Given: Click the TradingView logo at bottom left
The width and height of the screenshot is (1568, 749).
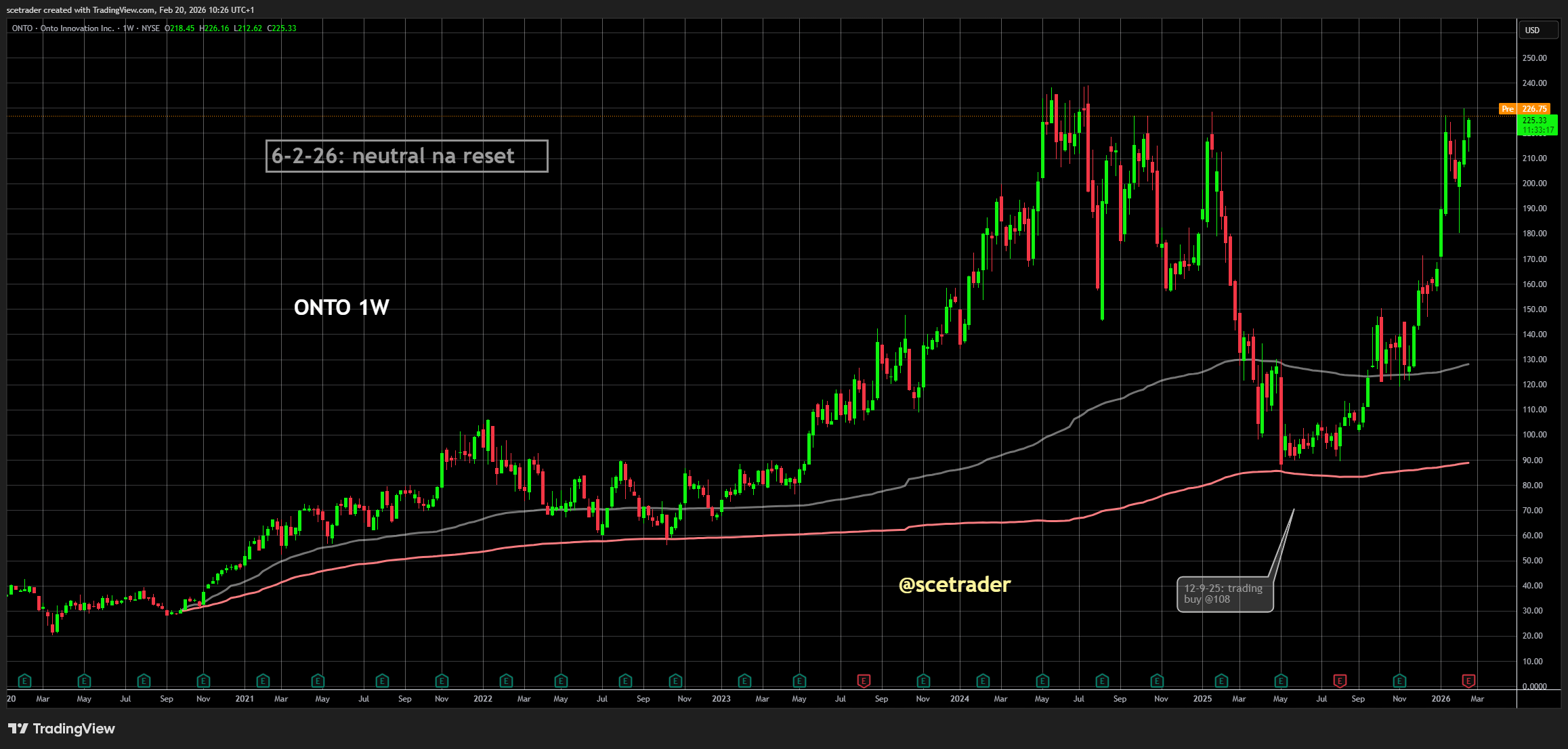Looking at the screenshot, I should point(62,729).
